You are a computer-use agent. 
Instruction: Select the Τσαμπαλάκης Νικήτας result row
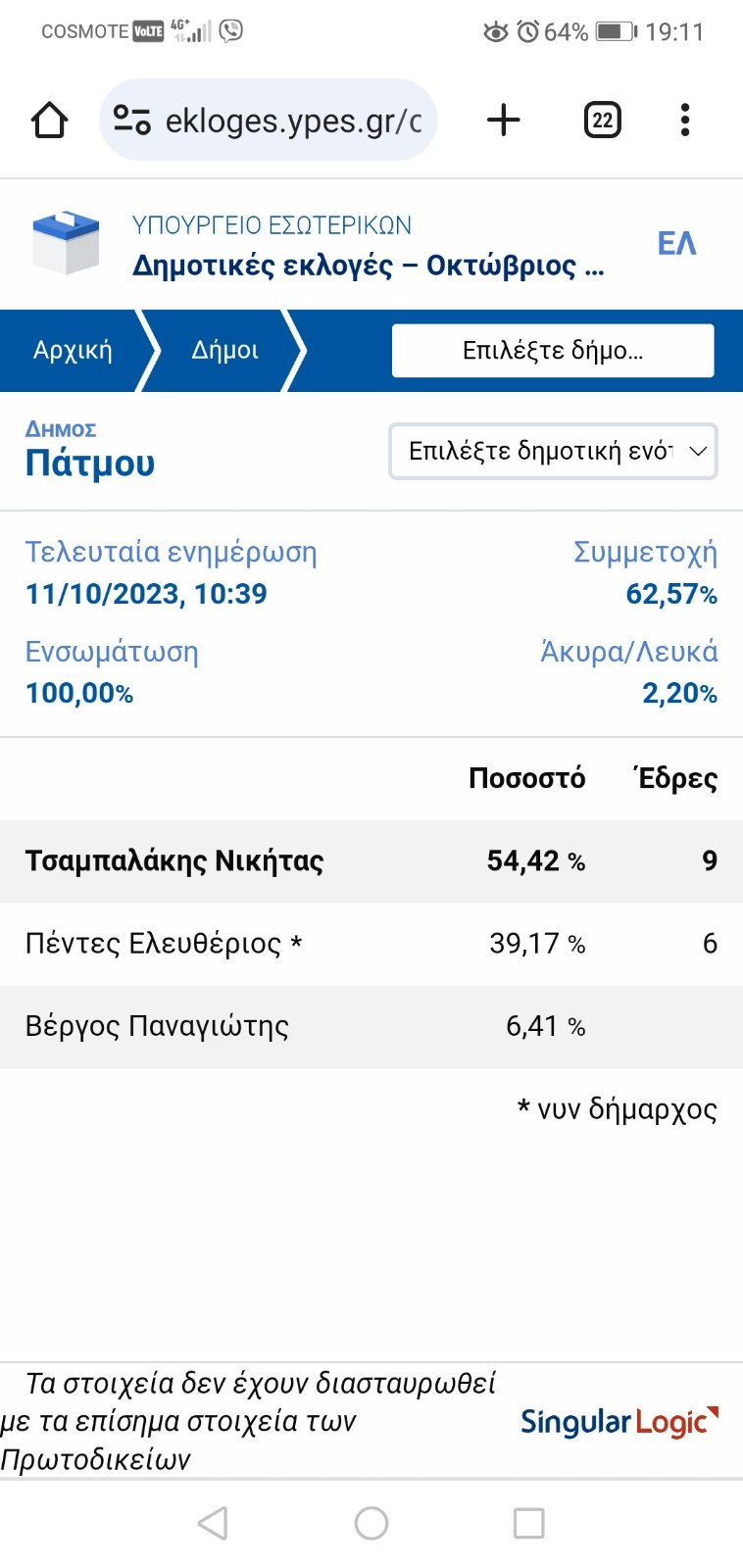click(371, 860)
